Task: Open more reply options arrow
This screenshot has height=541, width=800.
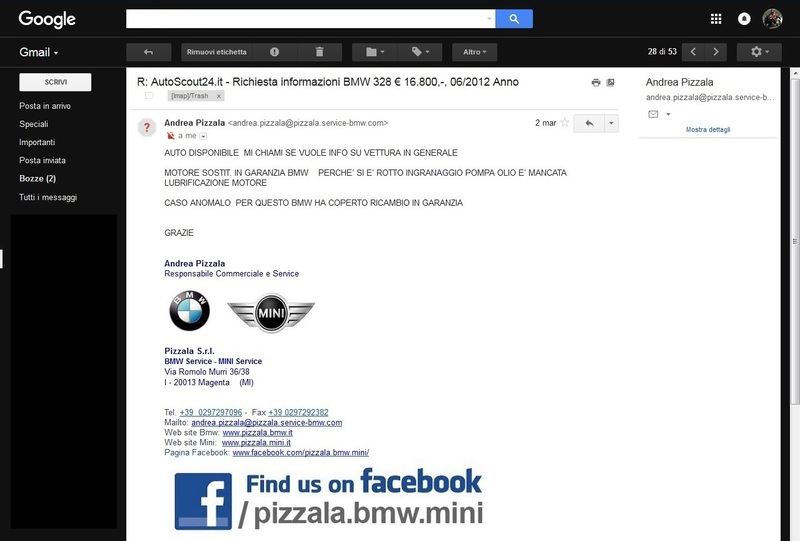Action: (x=611, y=123)
